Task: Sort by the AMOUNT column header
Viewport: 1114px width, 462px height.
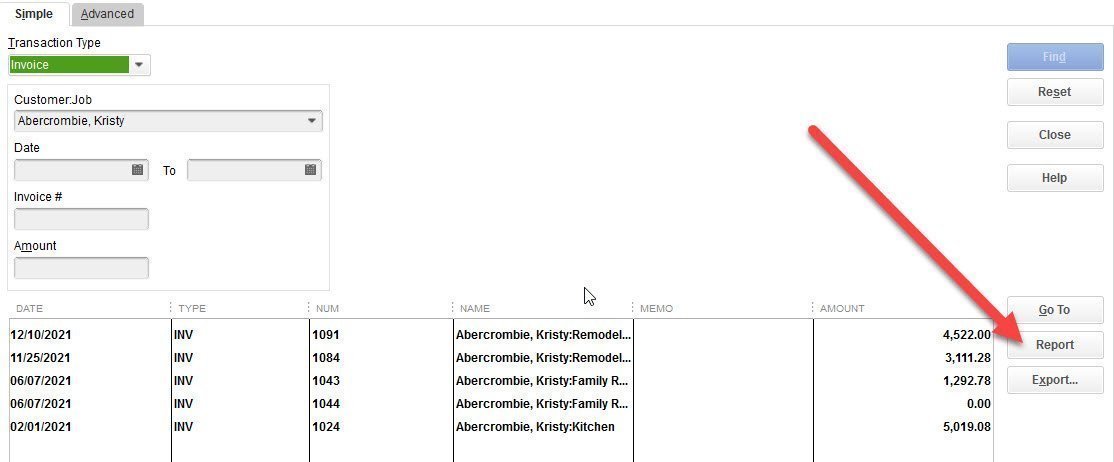Action: click(842, 308)
